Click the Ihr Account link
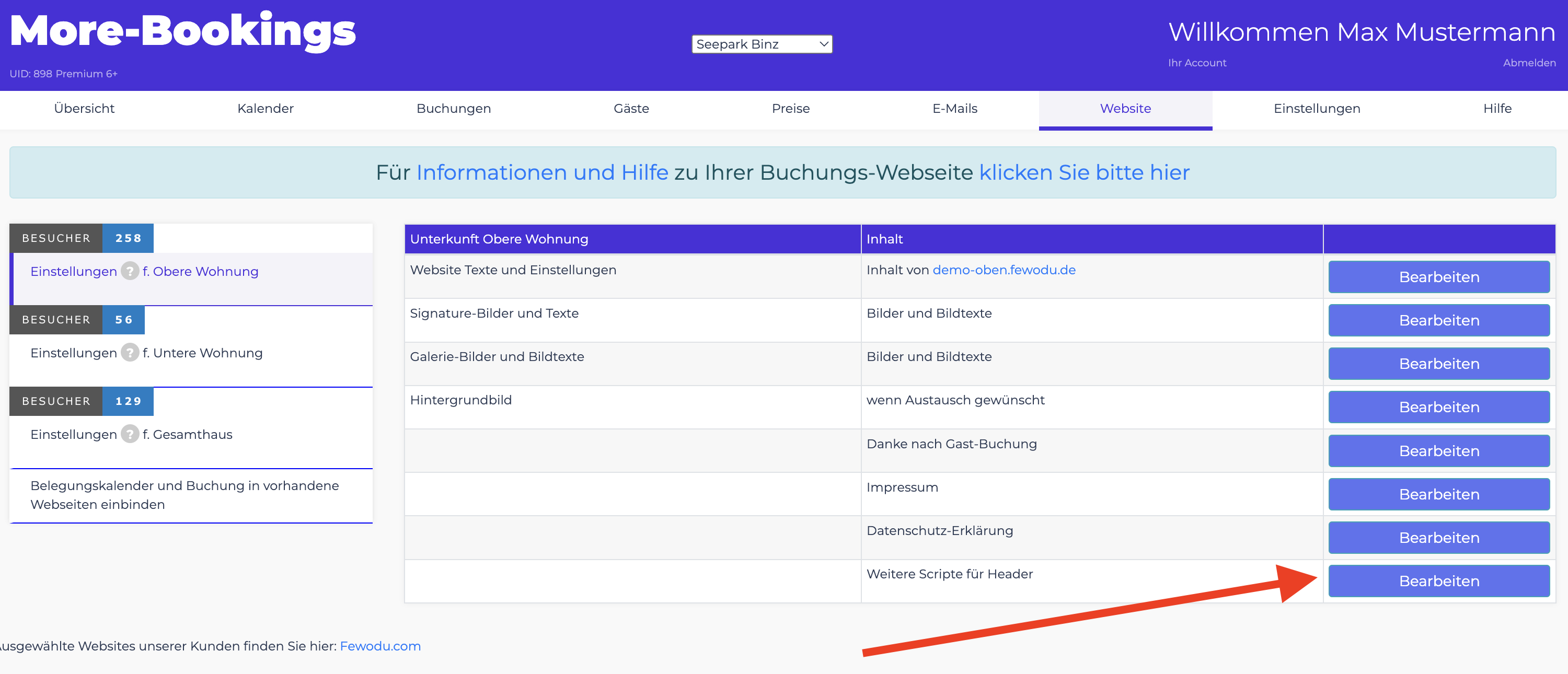Viewport: 1568px width, 674px height. pyautogui.click(x=1197, y=63)
